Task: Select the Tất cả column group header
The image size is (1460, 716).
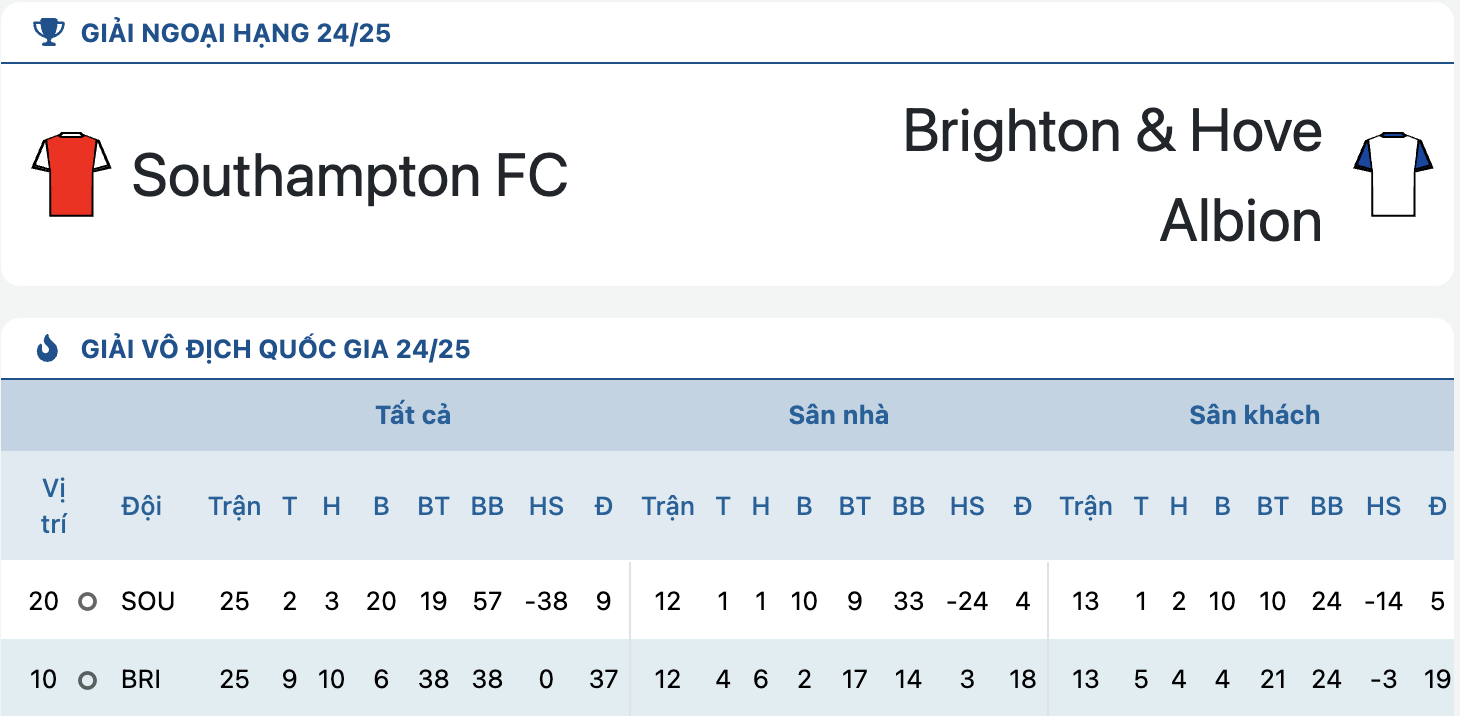Action: coord(413,415)
